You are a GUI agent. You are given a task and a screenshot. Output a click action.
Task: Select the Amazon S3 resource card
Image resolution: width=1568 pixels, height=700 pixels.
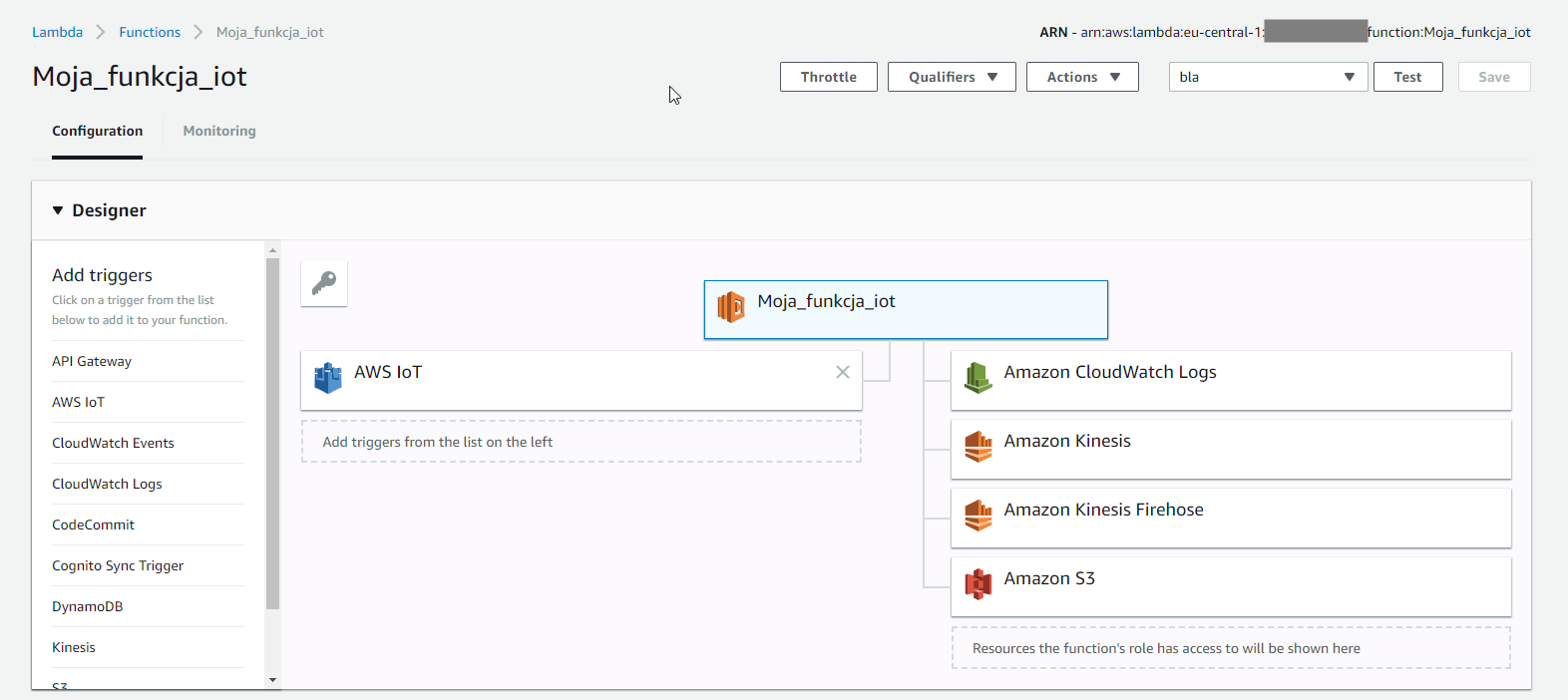coord(1231,586)
